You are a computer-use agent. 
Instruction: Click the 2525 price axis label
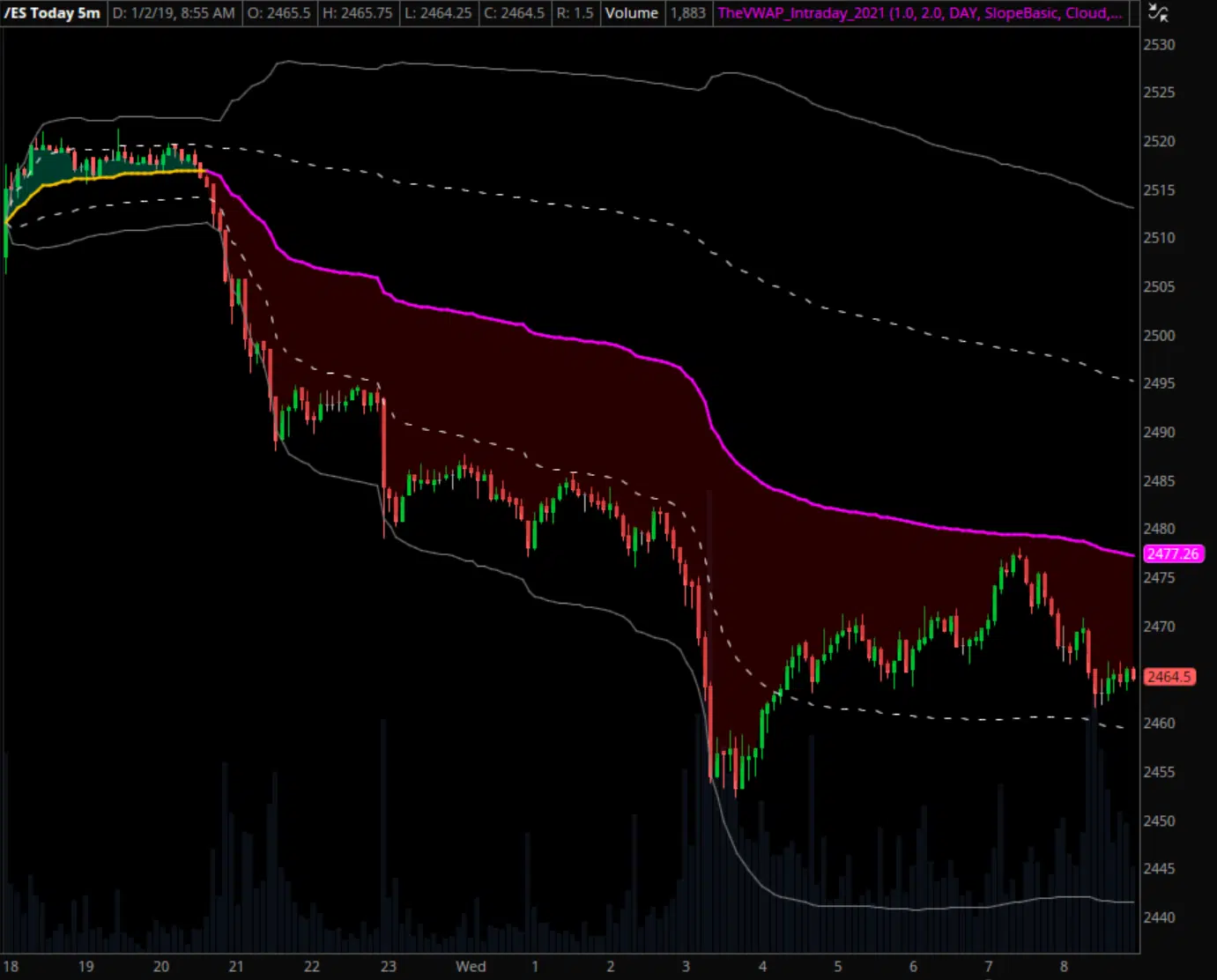coord(1159,93)
